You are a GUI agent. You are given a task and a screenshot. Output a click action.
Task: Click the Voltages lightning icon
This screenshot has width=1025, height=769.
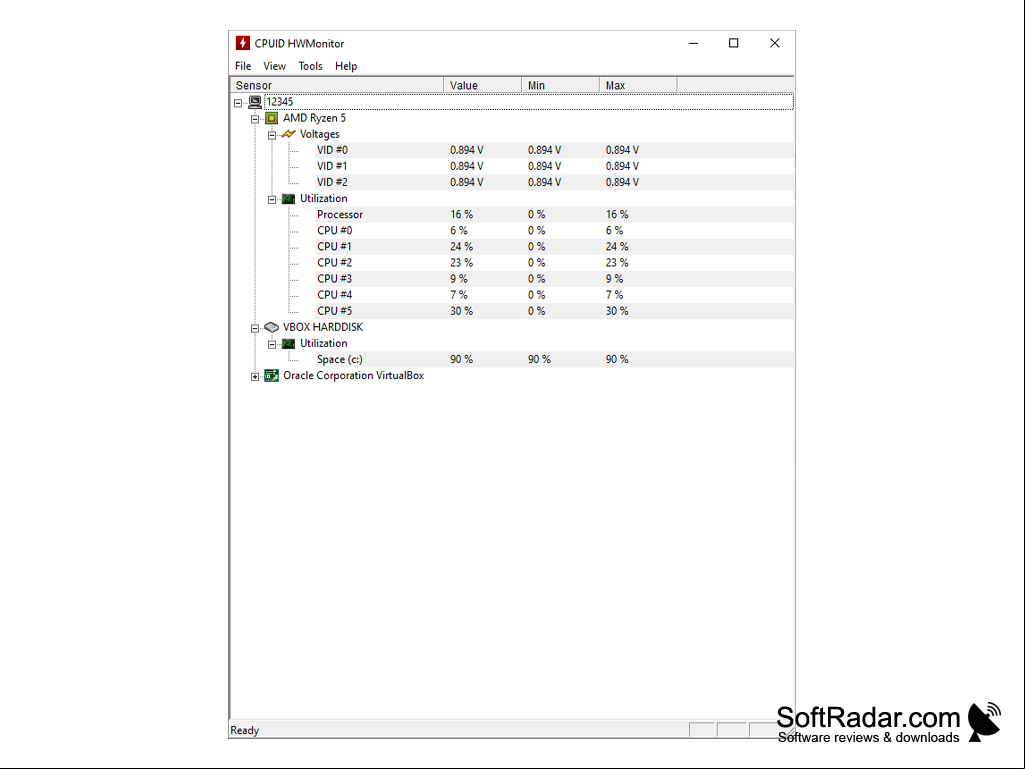288,134
